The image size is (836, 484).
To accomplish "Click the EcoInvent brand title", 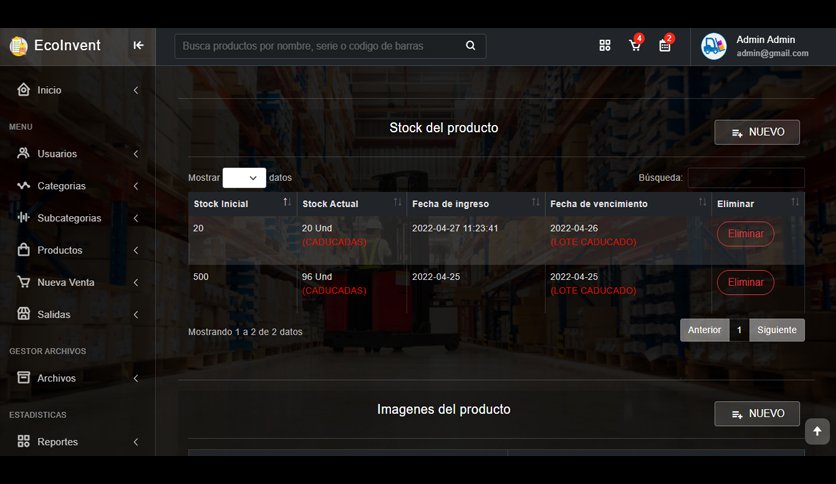I will coord(67,45).
